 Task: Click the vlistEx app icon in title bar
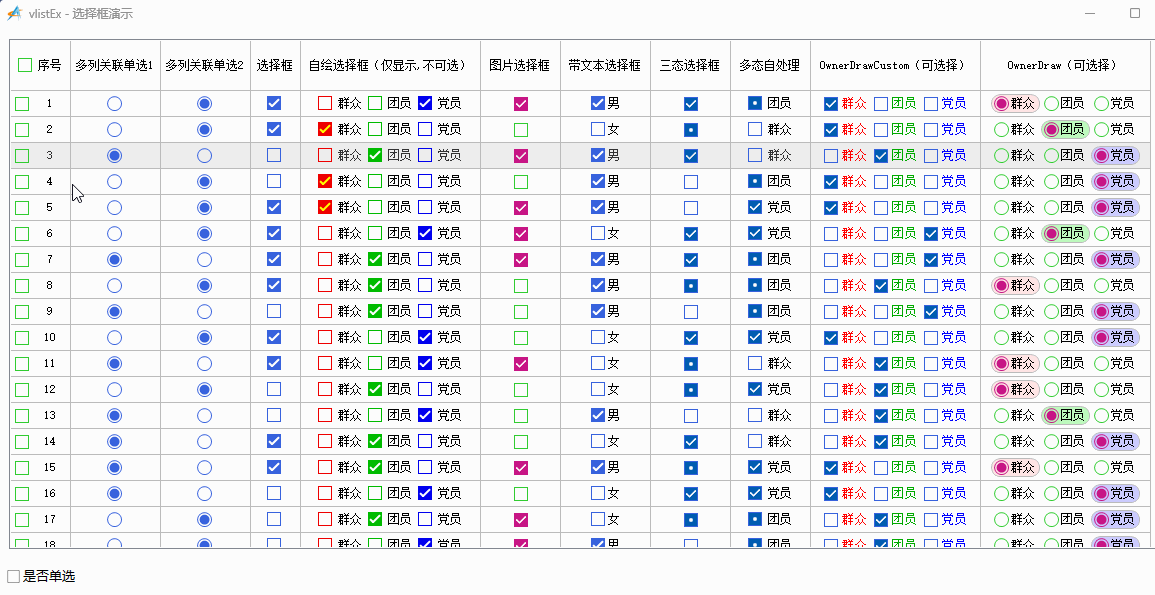coord(15,14)
